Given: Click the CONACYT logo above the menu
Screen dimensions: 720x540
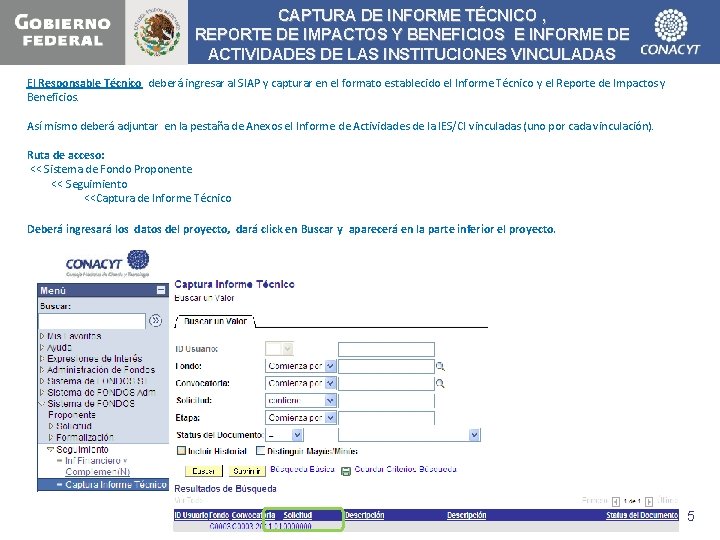Looking at the screenshot, I should pyautogui.click(x=107, y=263).
